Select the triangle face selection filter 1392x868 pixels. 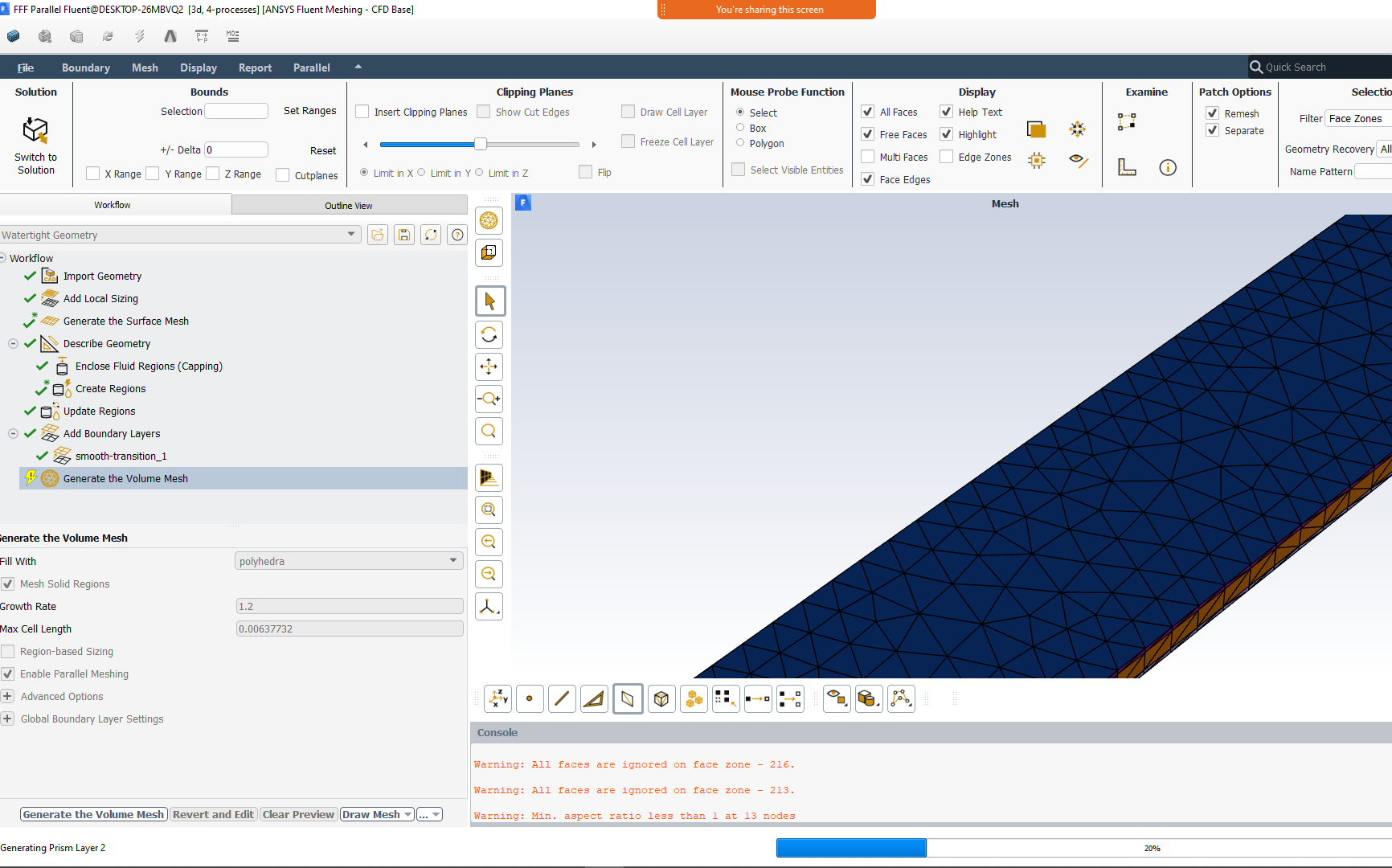pyautogui.click(x=594, y=698)
